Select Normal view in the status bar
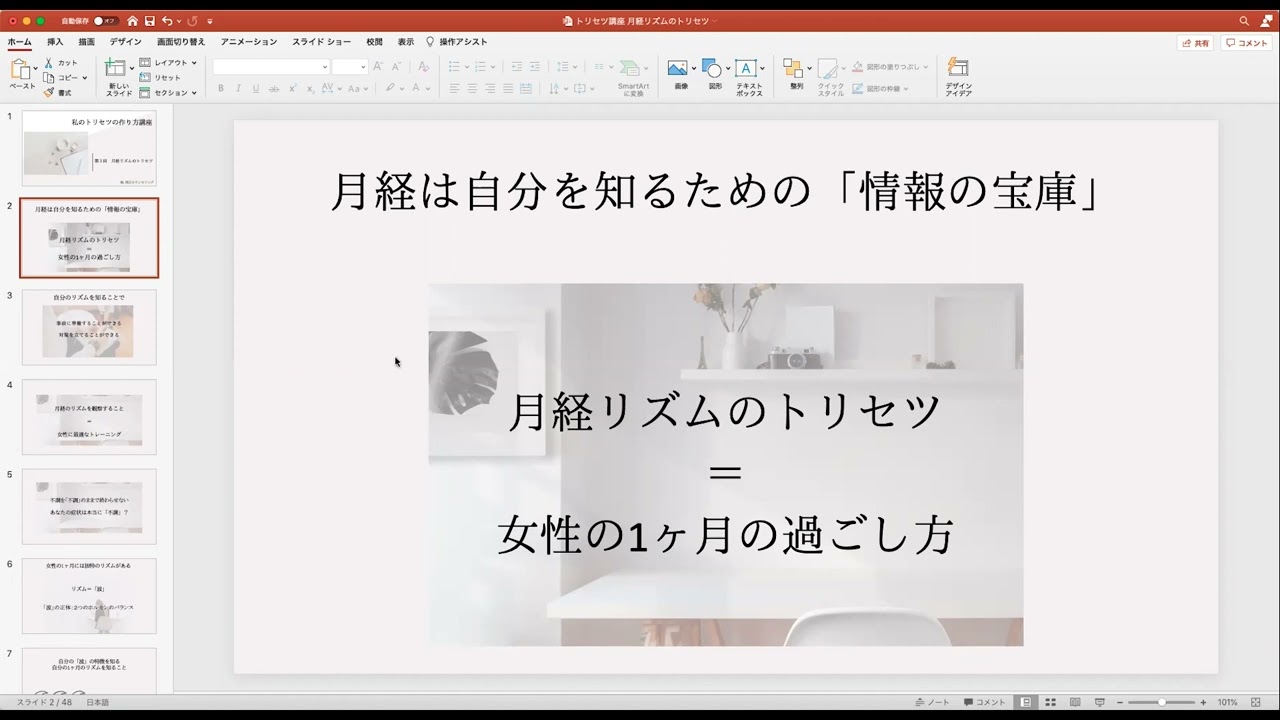The image size is (1280, 720). (x=1025, y=702)
